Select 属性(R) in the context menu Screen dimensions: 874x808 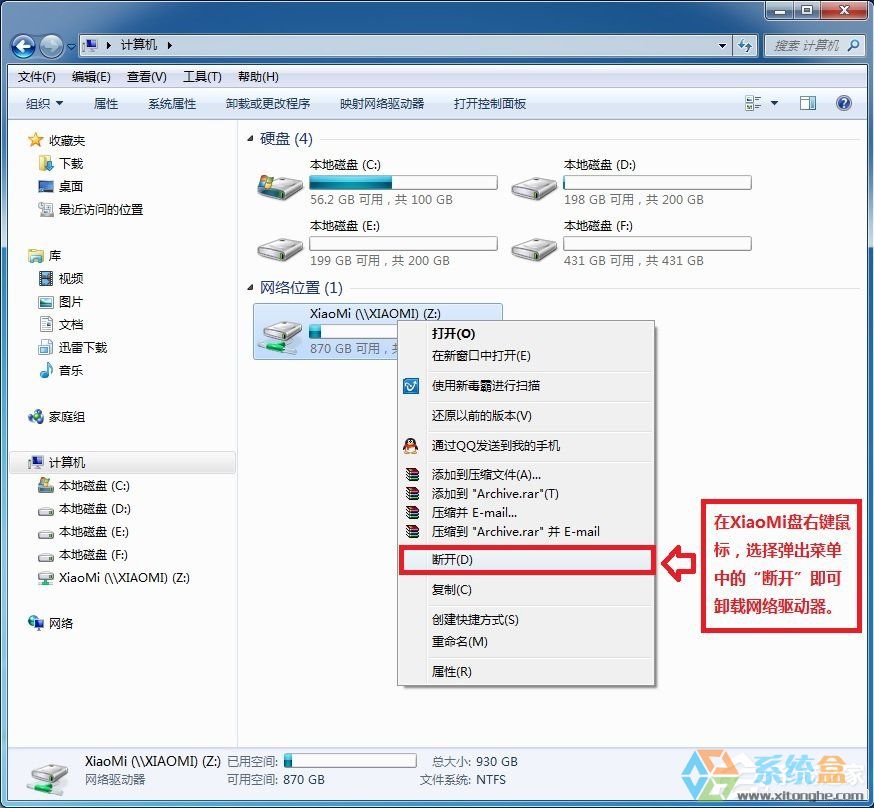(451, 672)
